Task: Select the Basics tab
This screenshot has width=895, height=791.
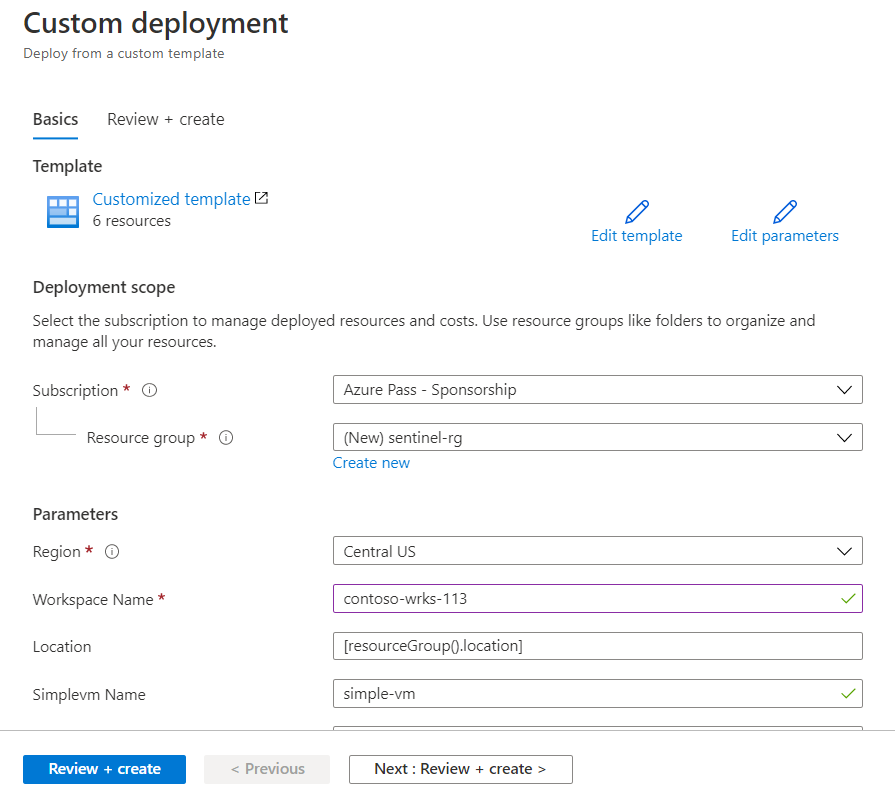Action: [x=55, y=119]
